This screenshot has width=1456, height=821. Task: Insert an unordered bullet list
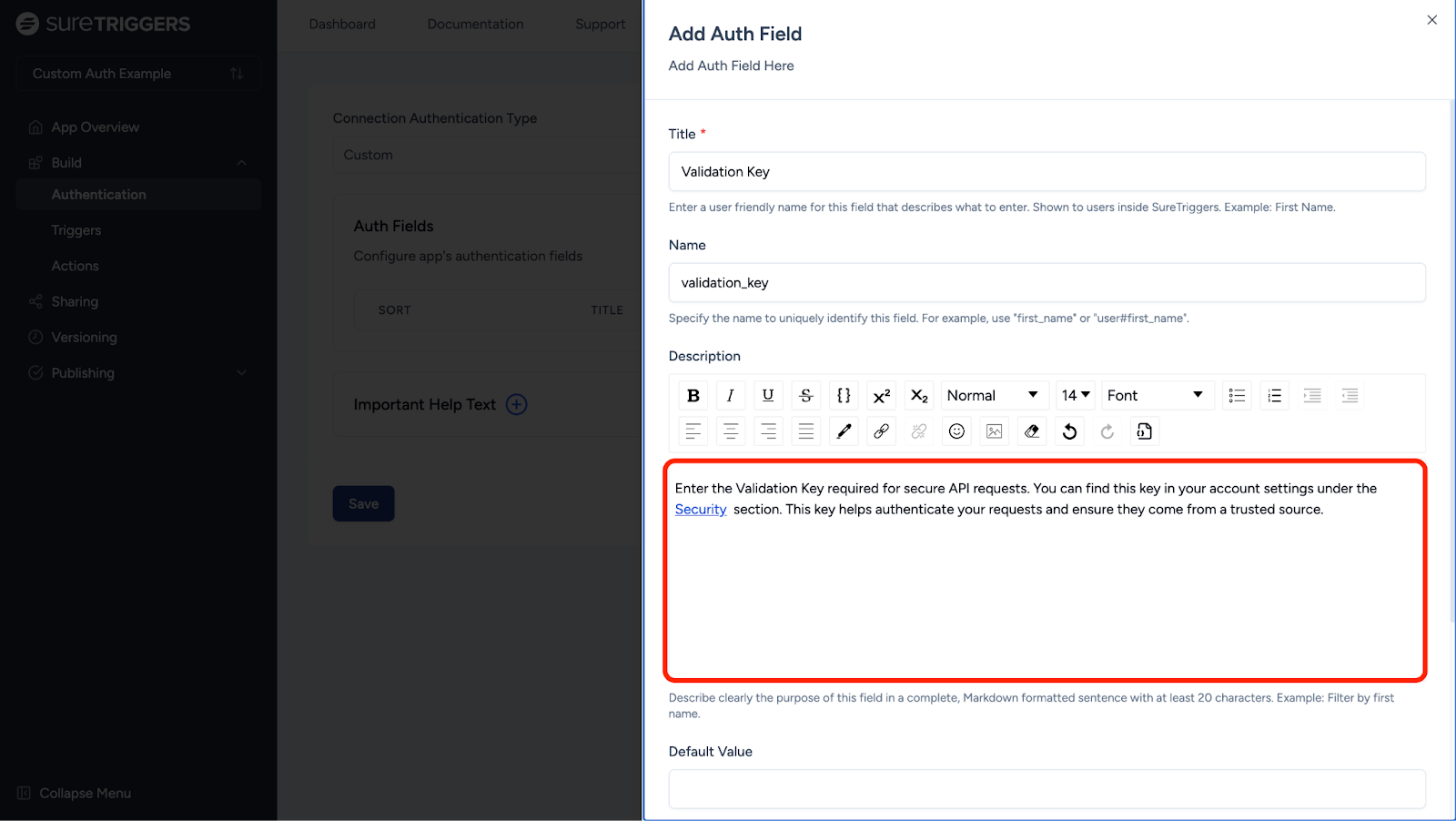point(1237,395)
